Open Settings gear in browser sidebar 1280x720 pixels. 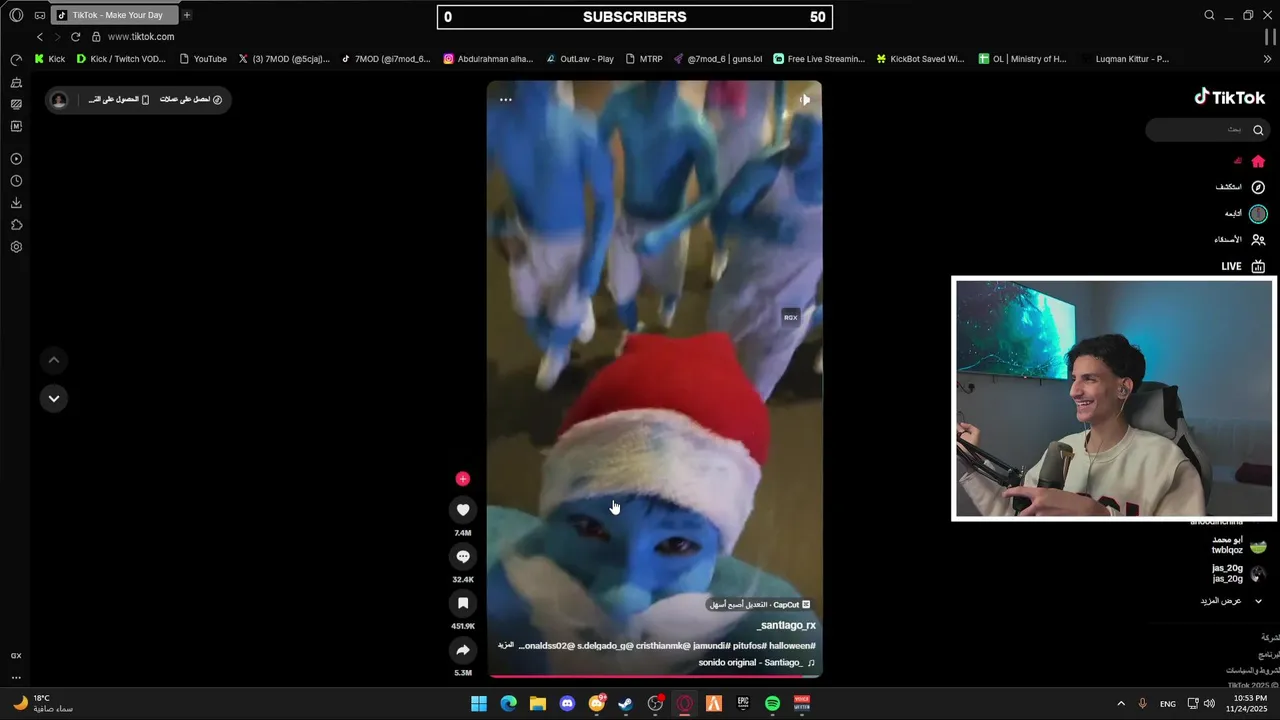click(16, 247)
